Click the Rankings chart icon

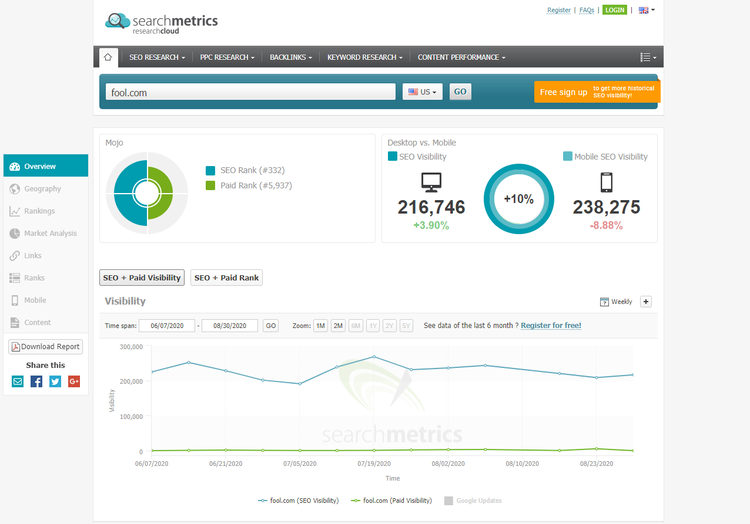(x=15, y=211)
